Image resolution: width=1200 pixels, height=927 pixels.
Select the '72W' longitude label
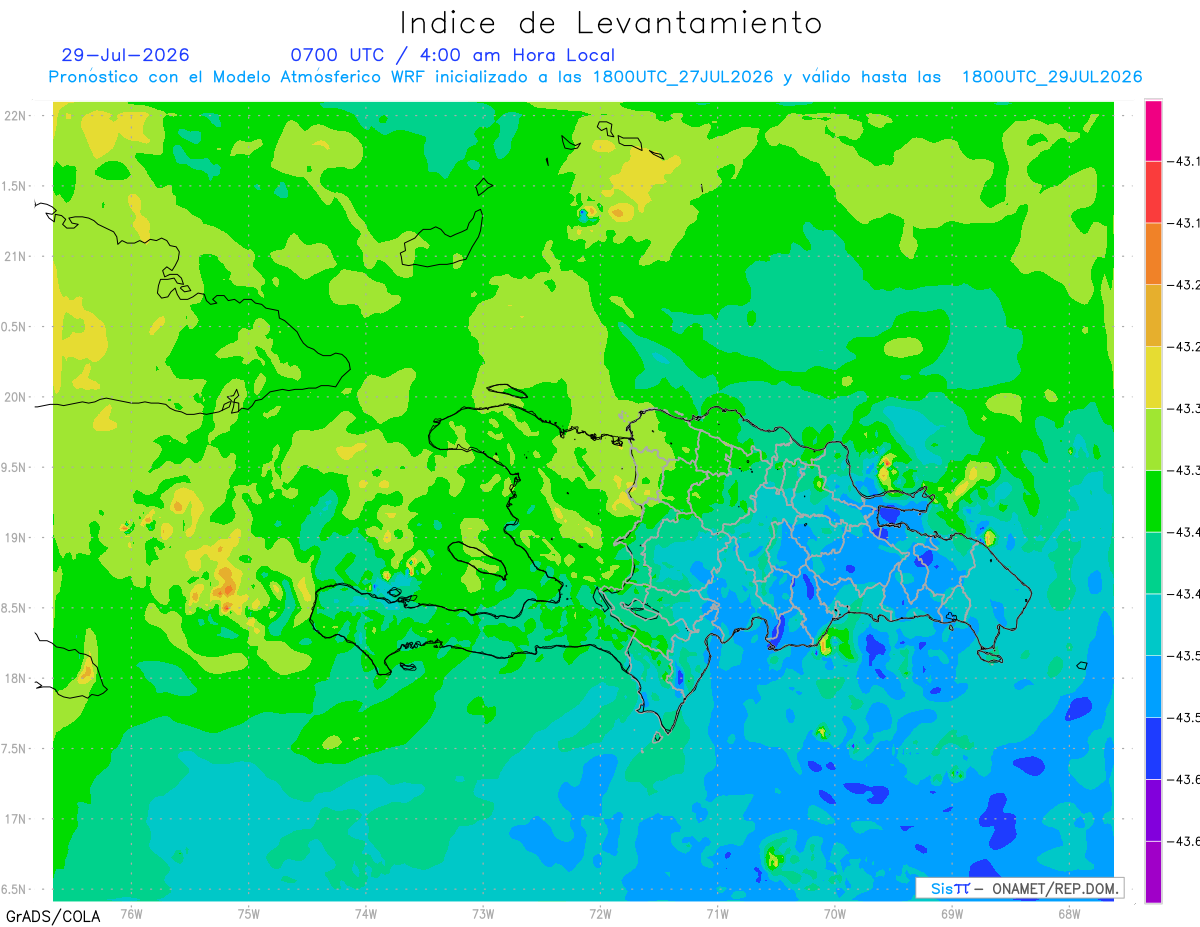coord(600,914)
